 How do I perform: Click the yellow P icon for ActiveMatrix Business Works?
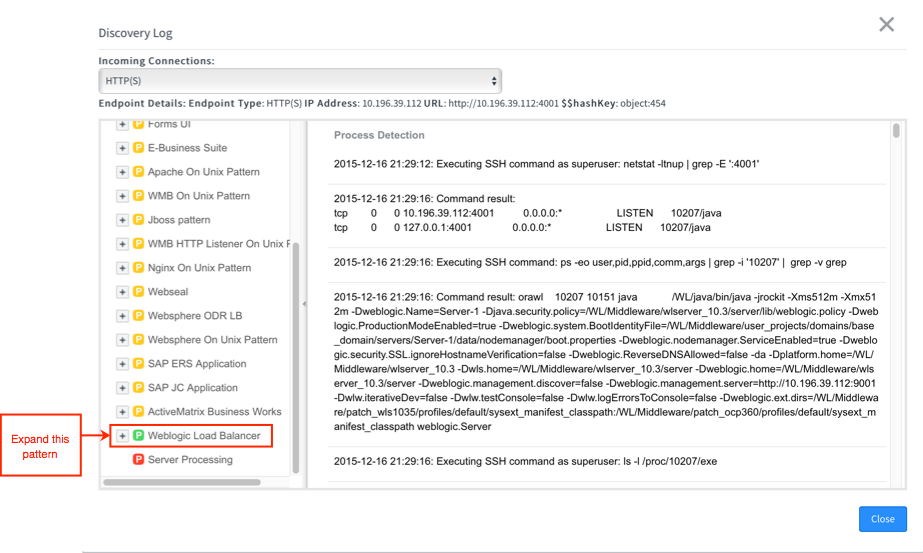click(138, 412)
